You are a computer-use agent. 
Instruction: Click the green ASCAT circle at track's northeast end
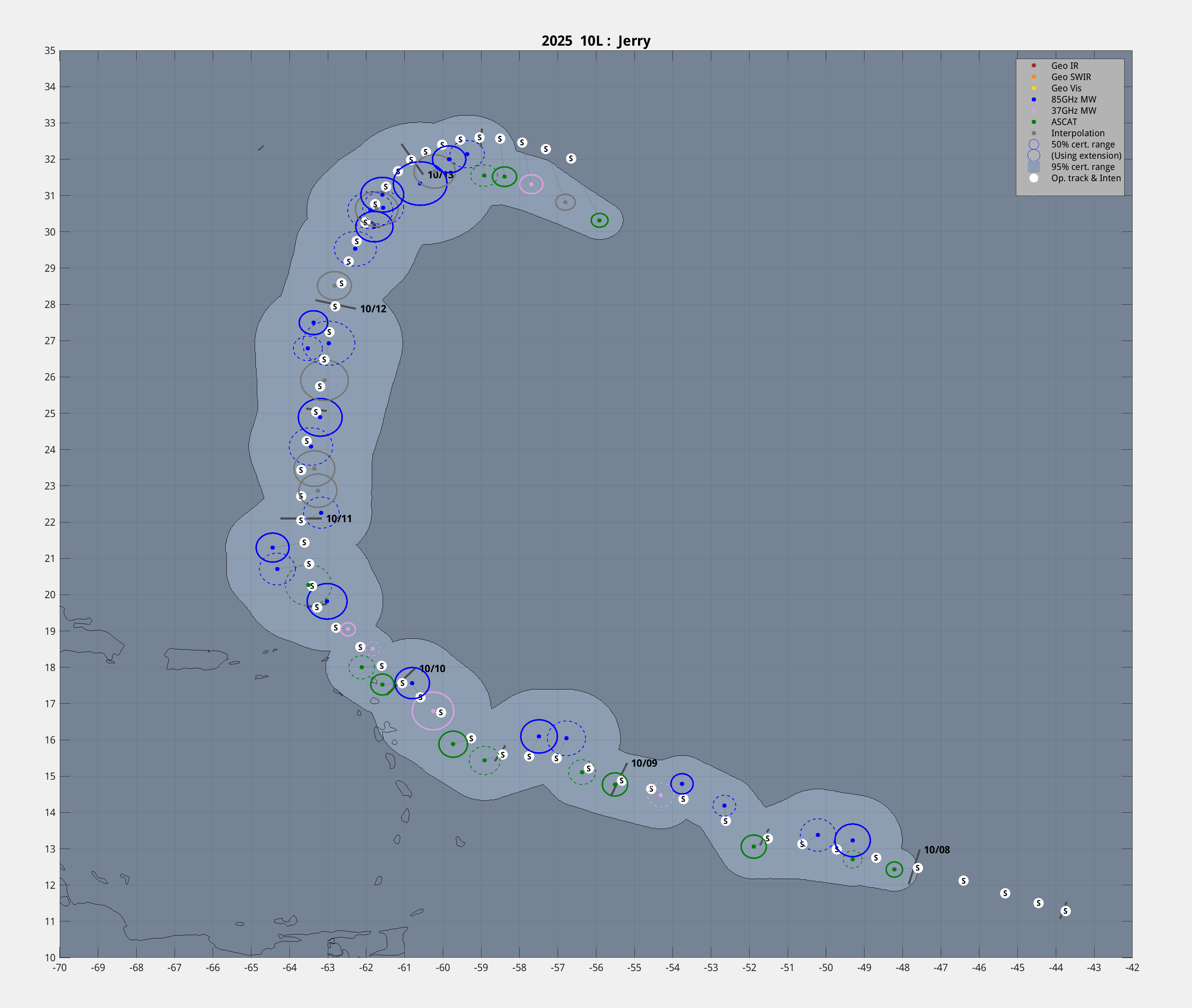[x=599, y=220]
